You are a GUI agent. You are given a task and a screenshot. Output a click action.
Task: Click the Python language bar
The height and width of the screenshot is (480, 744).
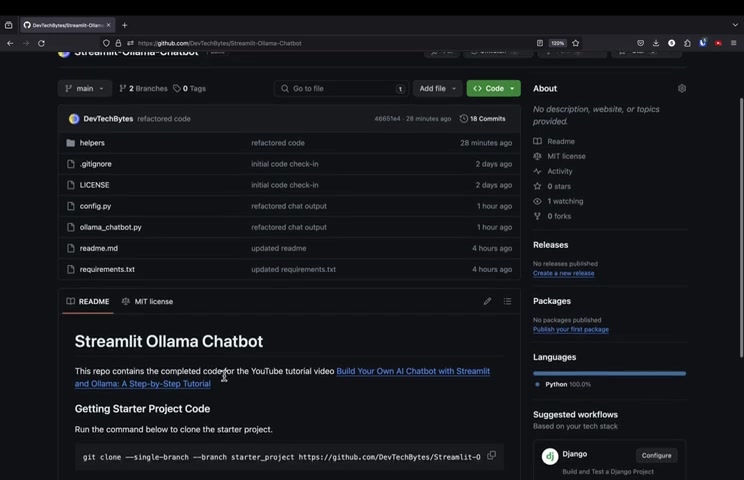(609, 373)
